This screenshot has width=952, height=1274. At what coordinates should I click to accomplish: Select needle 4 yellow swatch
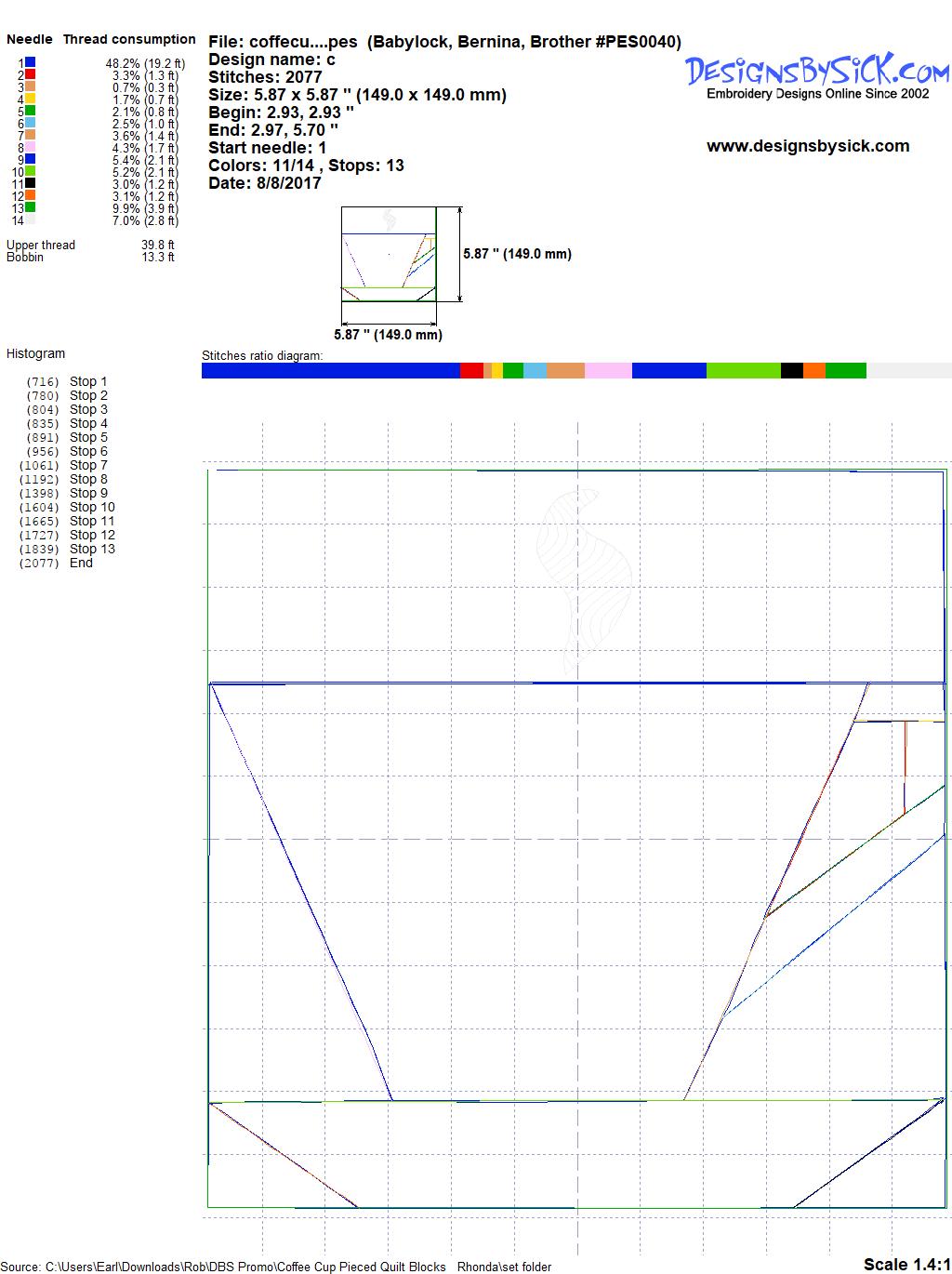31,99
